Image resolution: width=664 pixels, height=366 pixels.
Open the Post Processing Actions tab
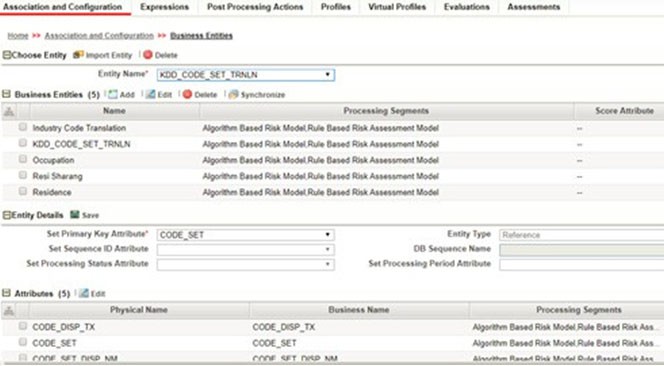(x=255, y=7)
